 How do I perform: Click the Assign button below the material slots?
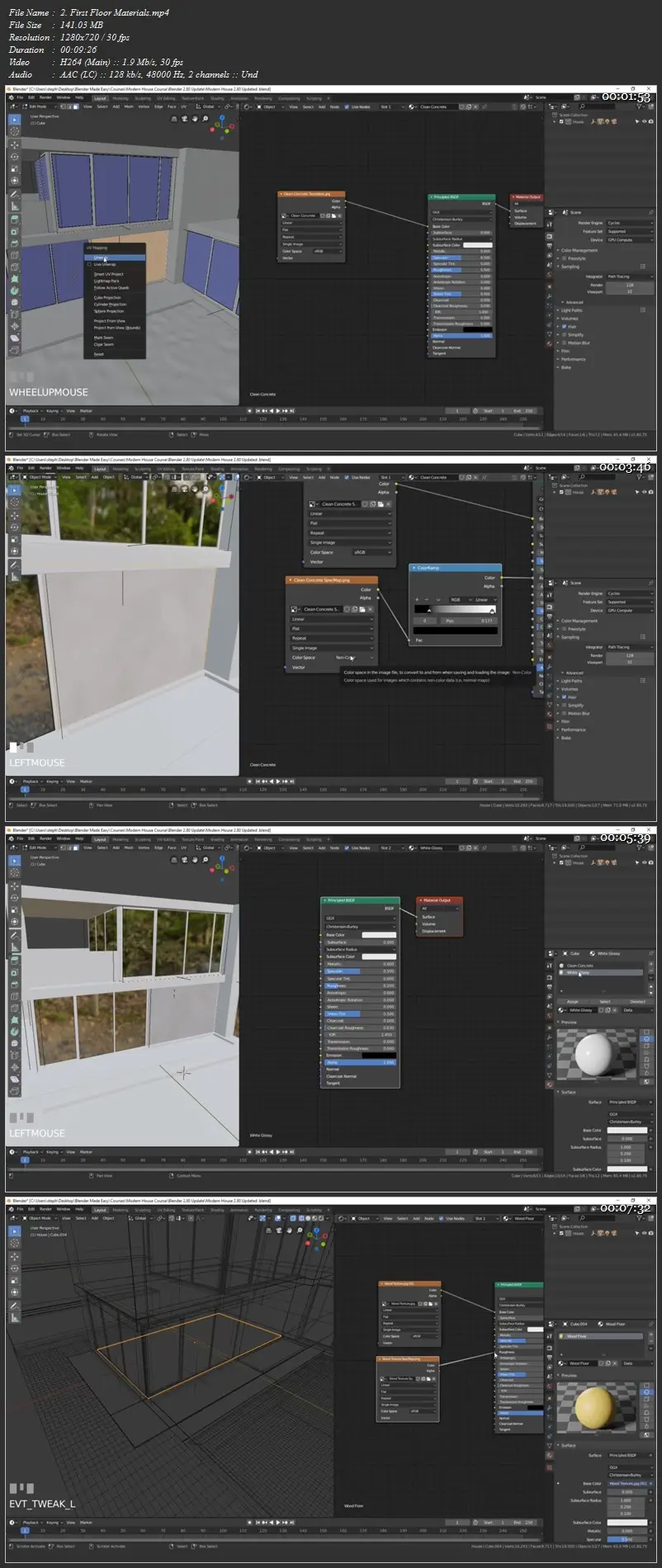(x=572, y=1001)
